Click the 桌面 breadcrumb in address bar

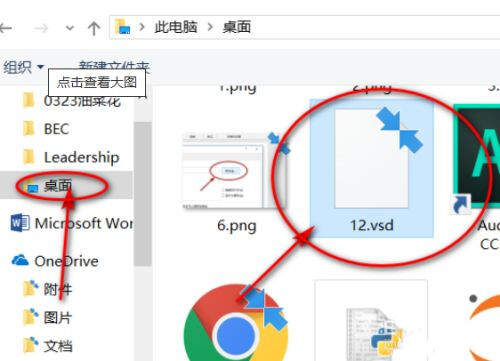click(x=237, y=27)
